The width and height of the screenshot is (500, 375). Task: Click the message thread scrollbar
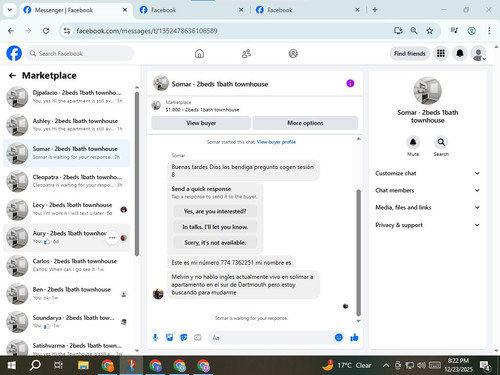click(359, 252)
